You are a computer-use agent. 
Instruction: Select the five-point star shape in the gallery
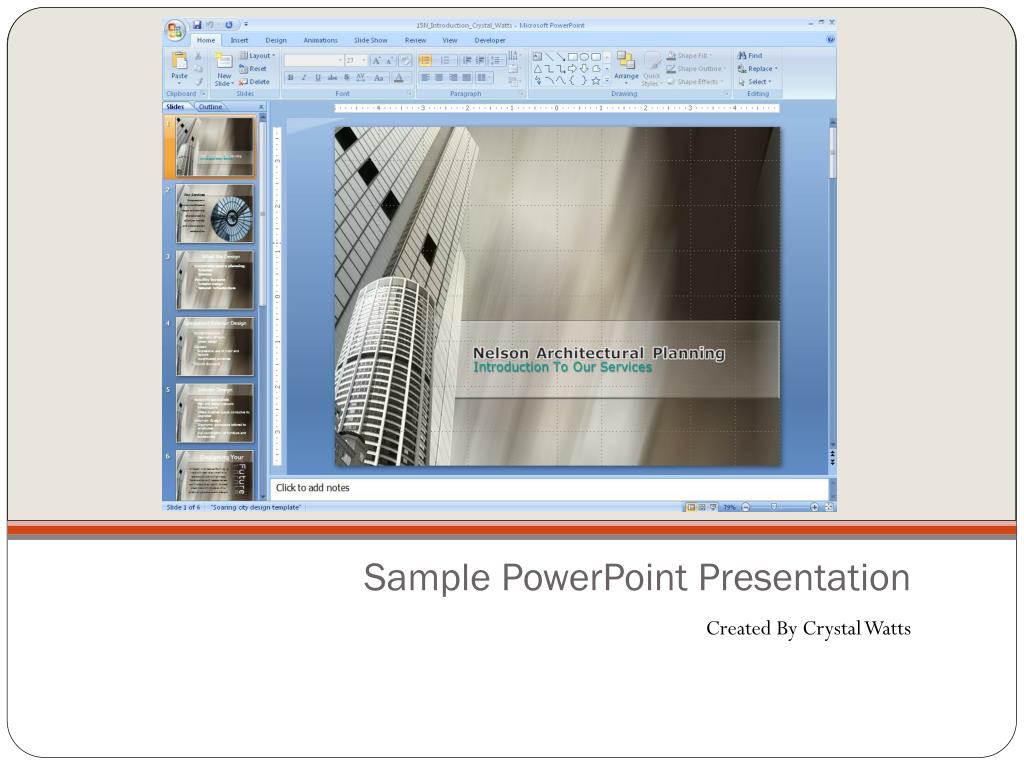[596, 80]
